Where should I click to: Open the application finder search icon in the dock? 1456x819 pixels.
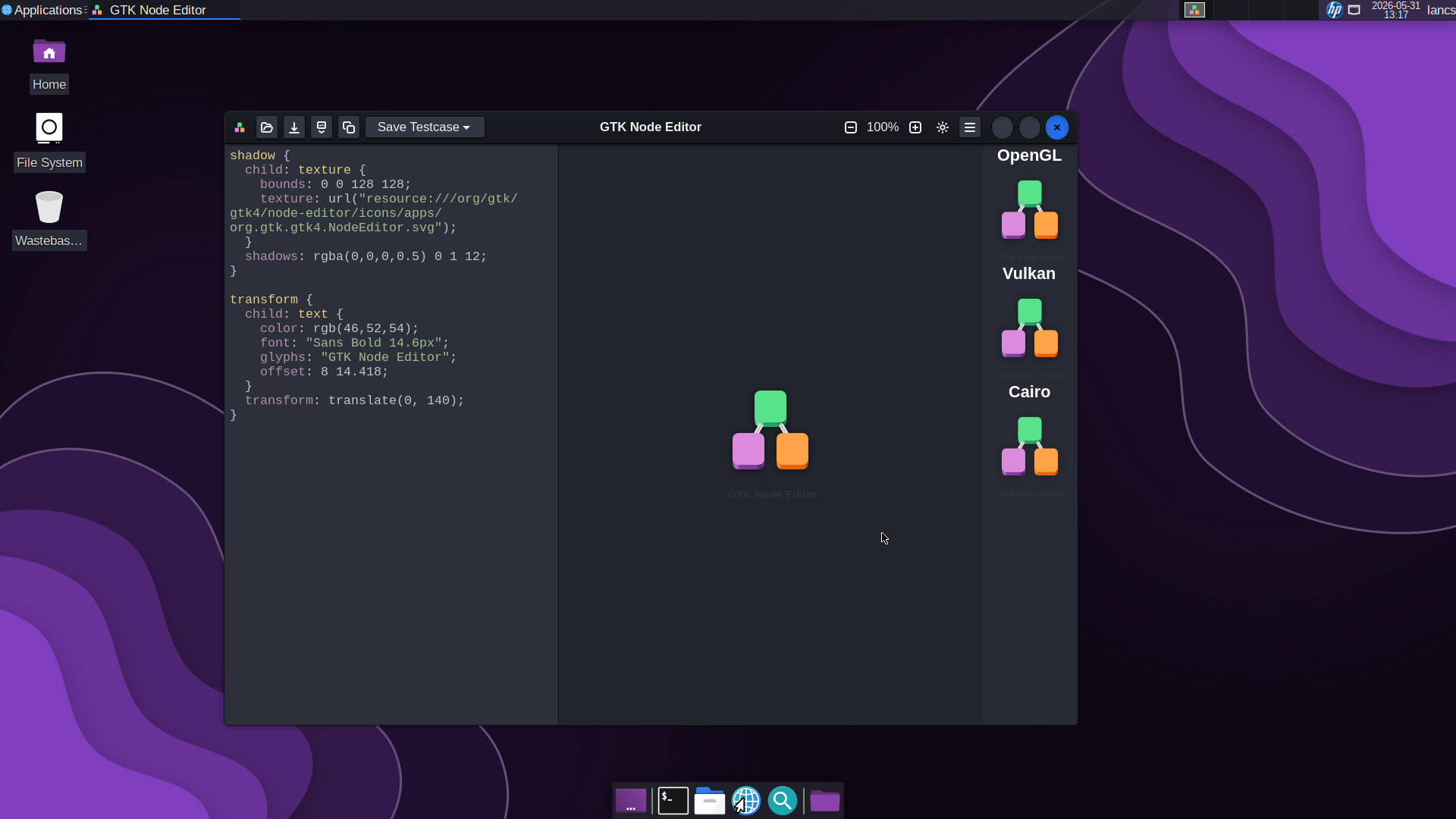[x=783, y=801]
